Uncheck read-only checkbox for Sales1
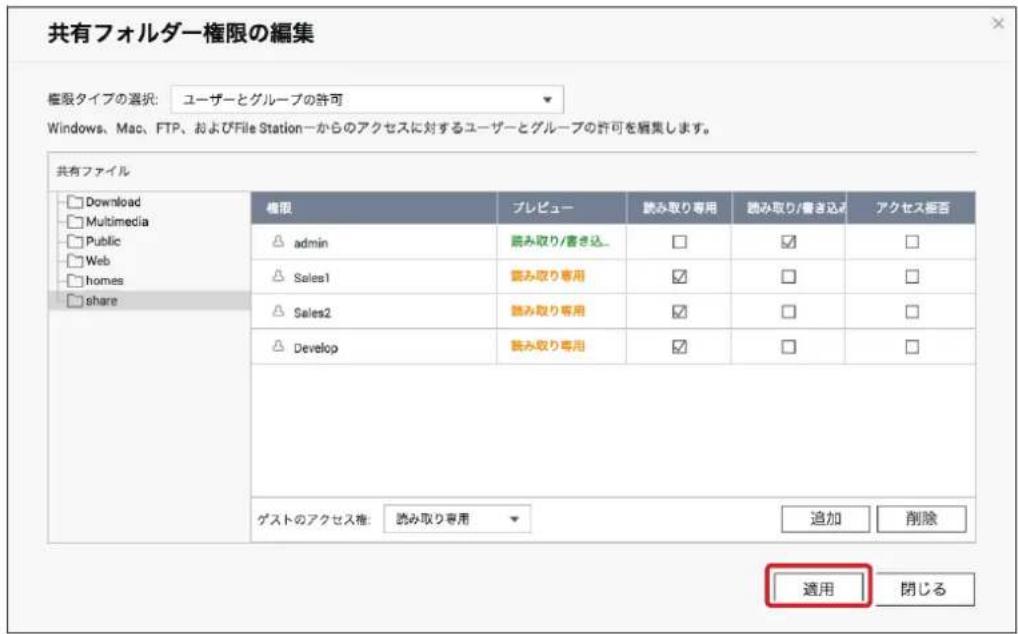This screenshot has height=634, width=1018. pyautogui.click(x=679, y=276)
